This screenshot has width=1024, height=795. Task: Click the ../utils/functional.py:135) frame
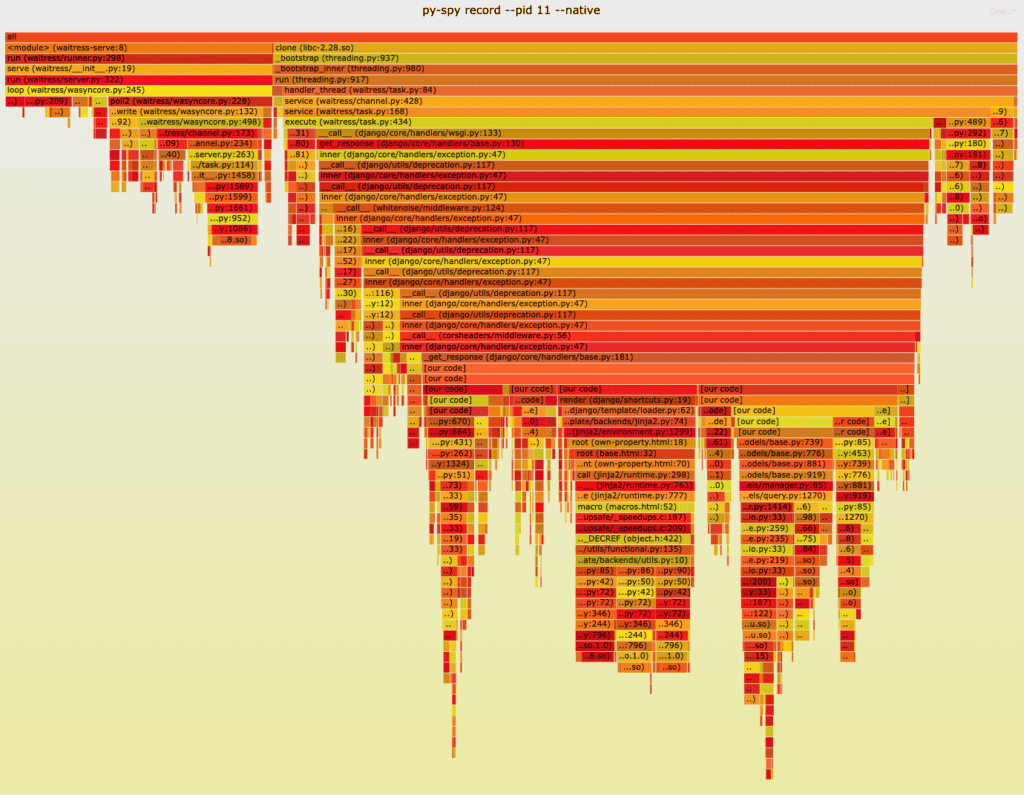tap(635, 549)
